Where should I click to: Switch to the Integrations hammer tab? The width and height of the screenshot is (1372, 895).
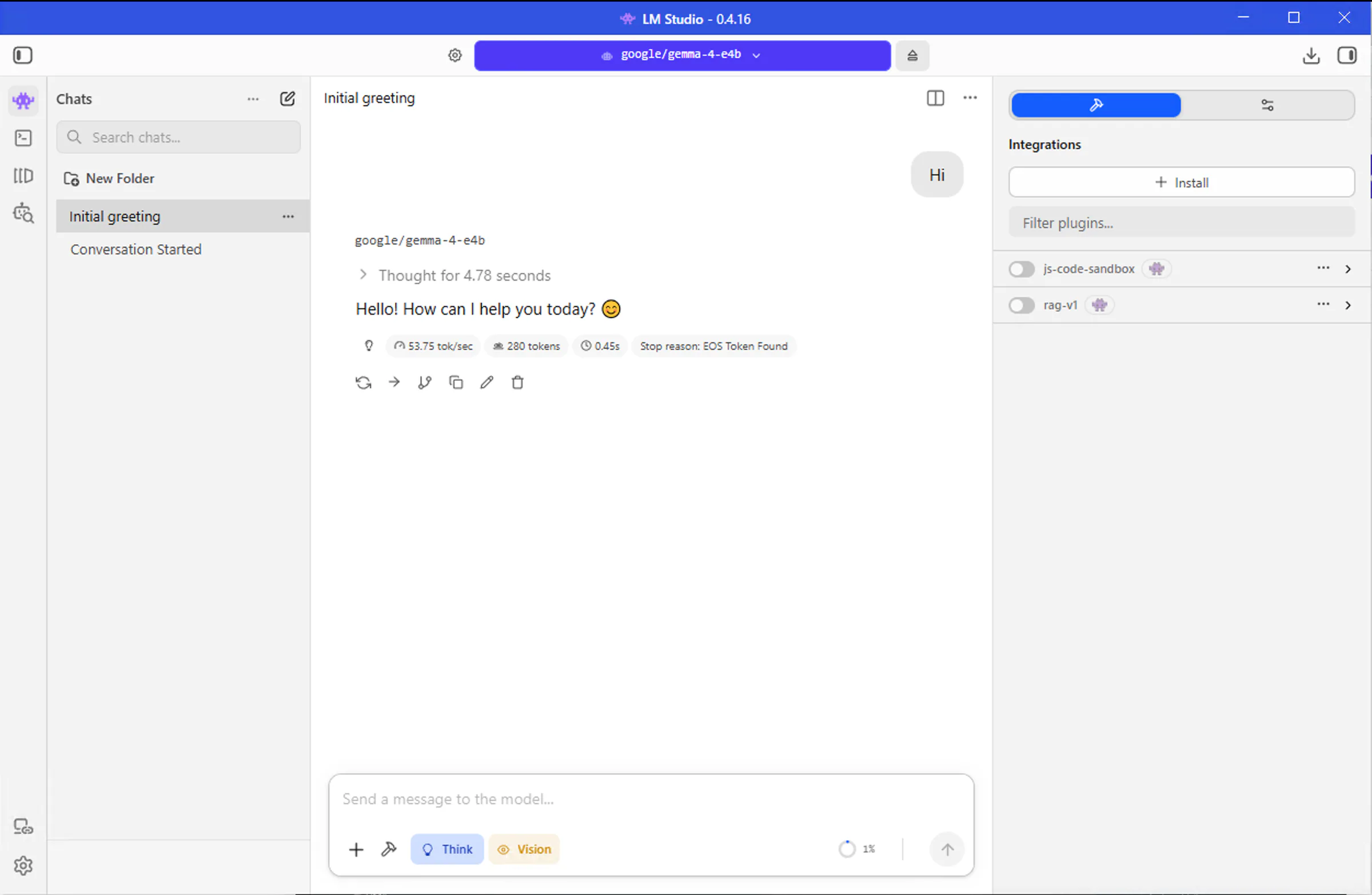click(1096, 105)
